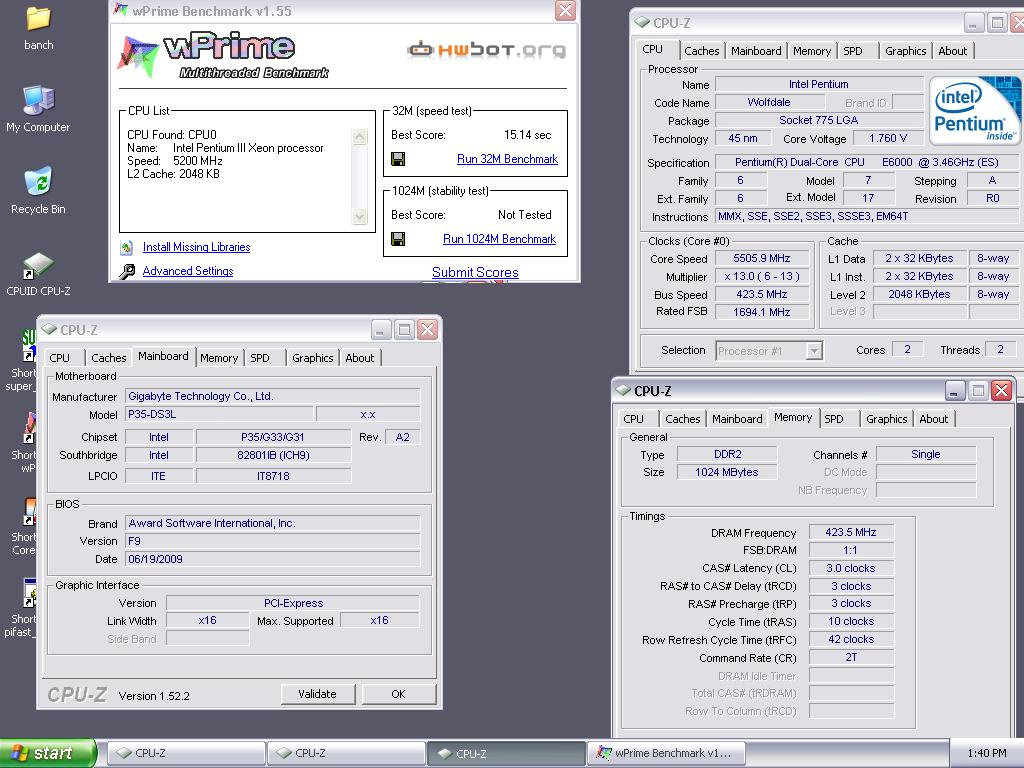
Task: Click the memory Size 1024 MBytes value
Action: (x=727, y=472)
